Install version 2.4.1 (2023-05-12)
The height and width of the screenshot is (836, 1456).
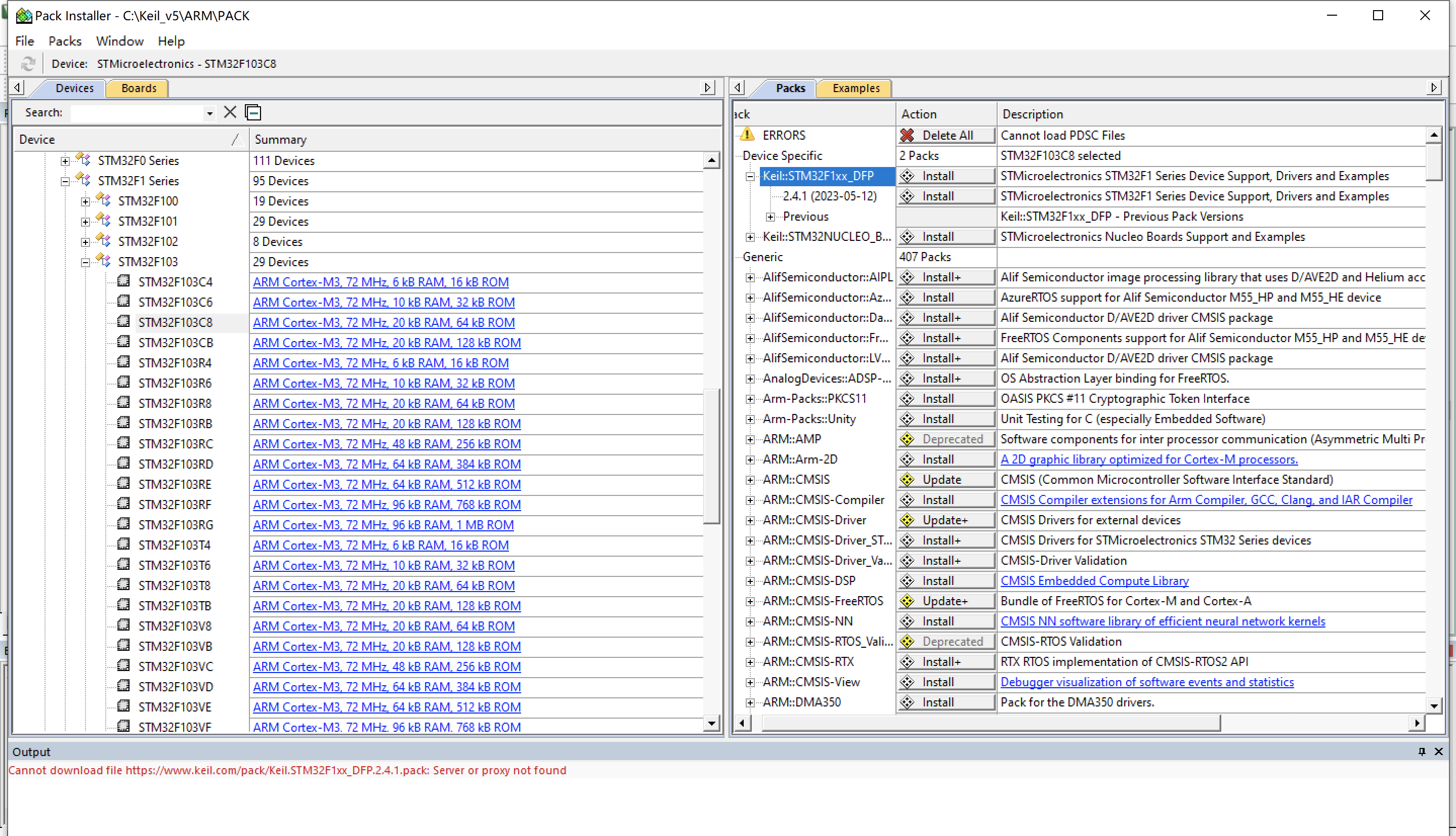pyautogui.click(x=946, y=196)
